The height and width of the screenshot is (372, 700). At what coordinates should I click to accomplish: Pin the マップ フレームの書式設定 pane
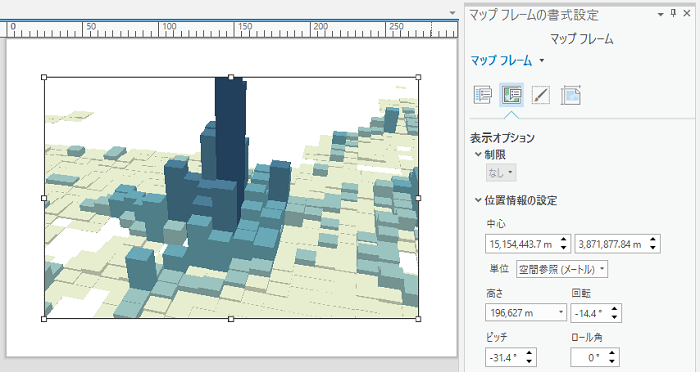[x=674, y=13]
